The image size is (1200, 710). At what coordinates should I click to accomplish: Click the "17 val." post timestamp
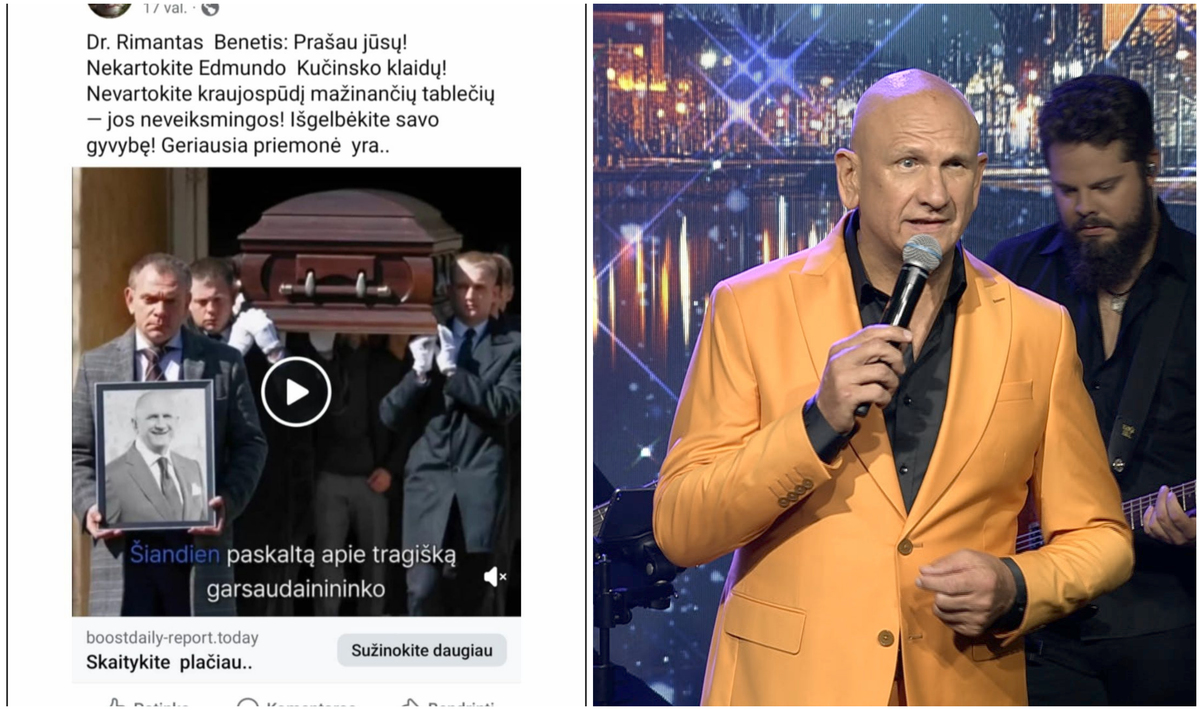pyautogui.click(x=165, y=8)
